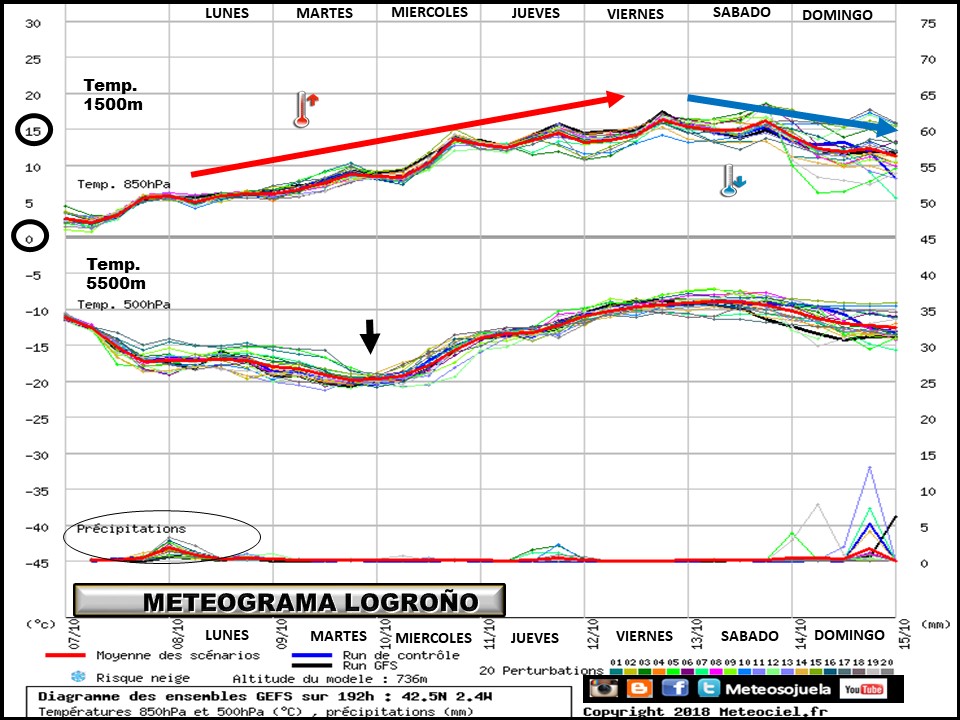Click the 60 value on precipitation axis
The height and width of the screenshot is (720, 960).
[928, 131]
